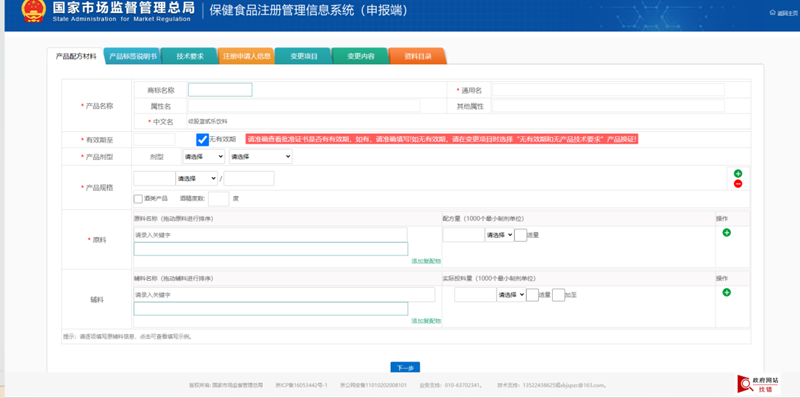This screenshot has width=800, height=398.
Task: Open the 政府网站找错 badge
Action: pos(758,384)
